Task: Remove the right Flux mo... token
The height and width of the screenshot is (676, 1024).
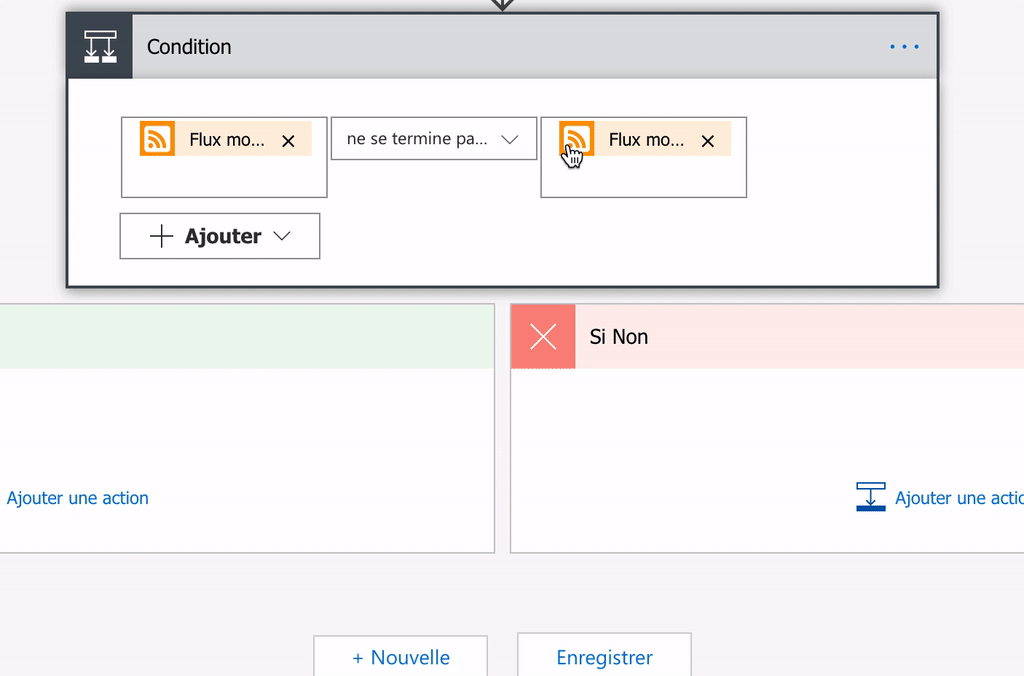Action: point(707,141)
